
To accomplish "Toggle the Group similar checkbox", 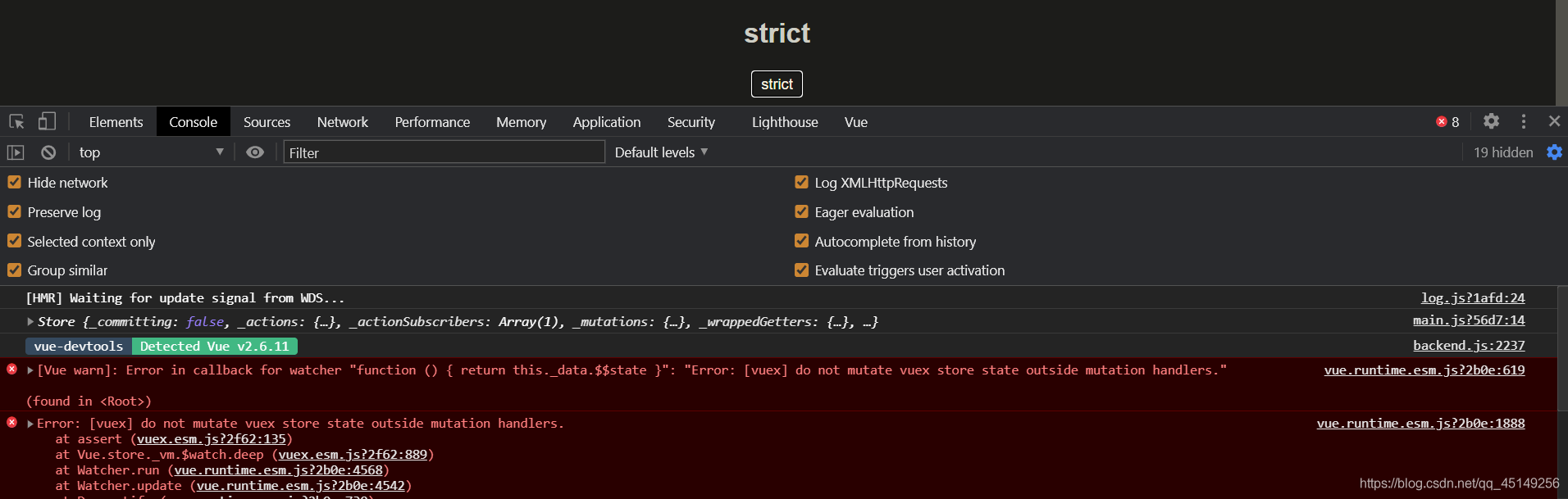I will pos(14,270).
